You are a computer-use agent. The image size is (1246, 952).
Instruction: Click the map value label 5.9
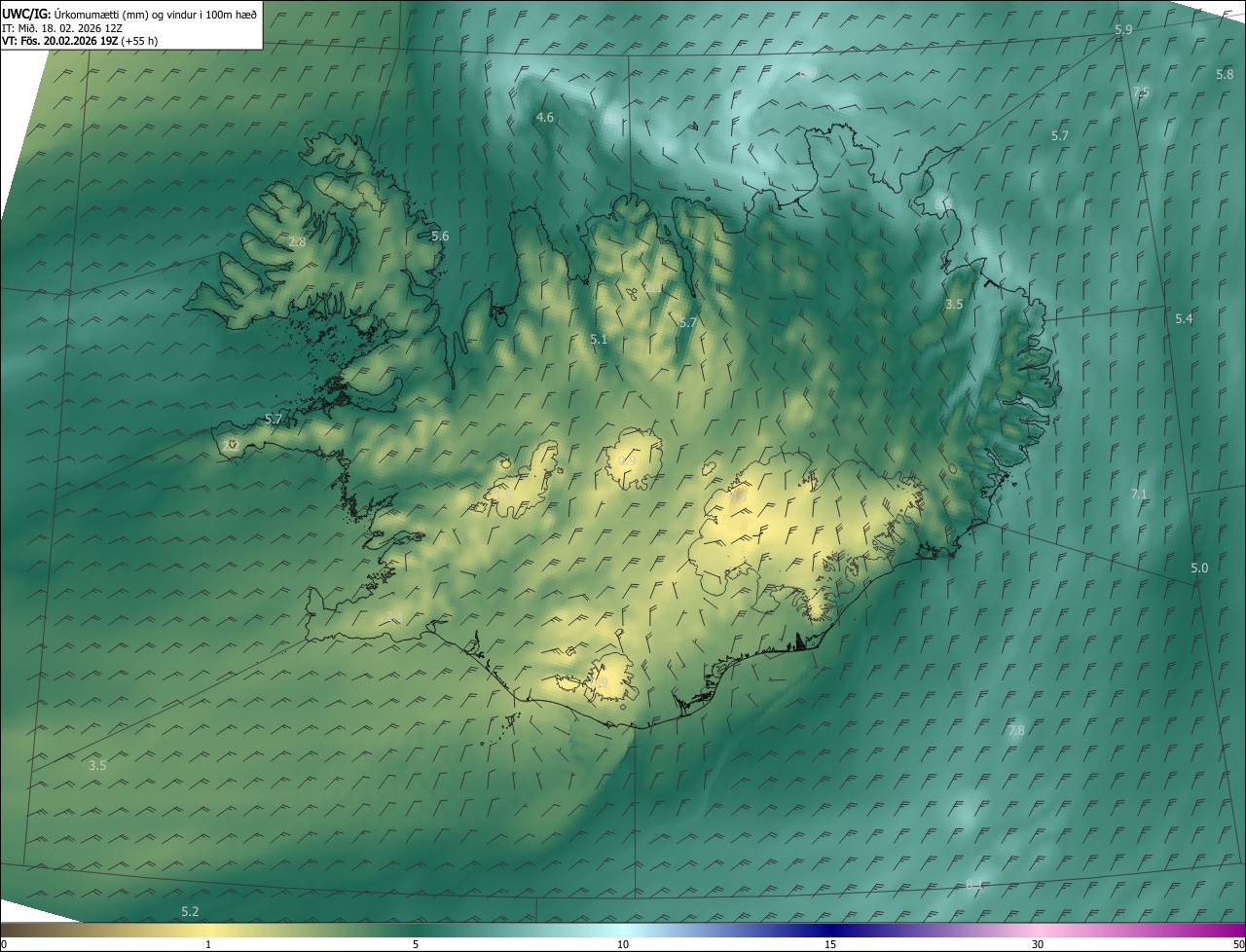(1123, 30)
